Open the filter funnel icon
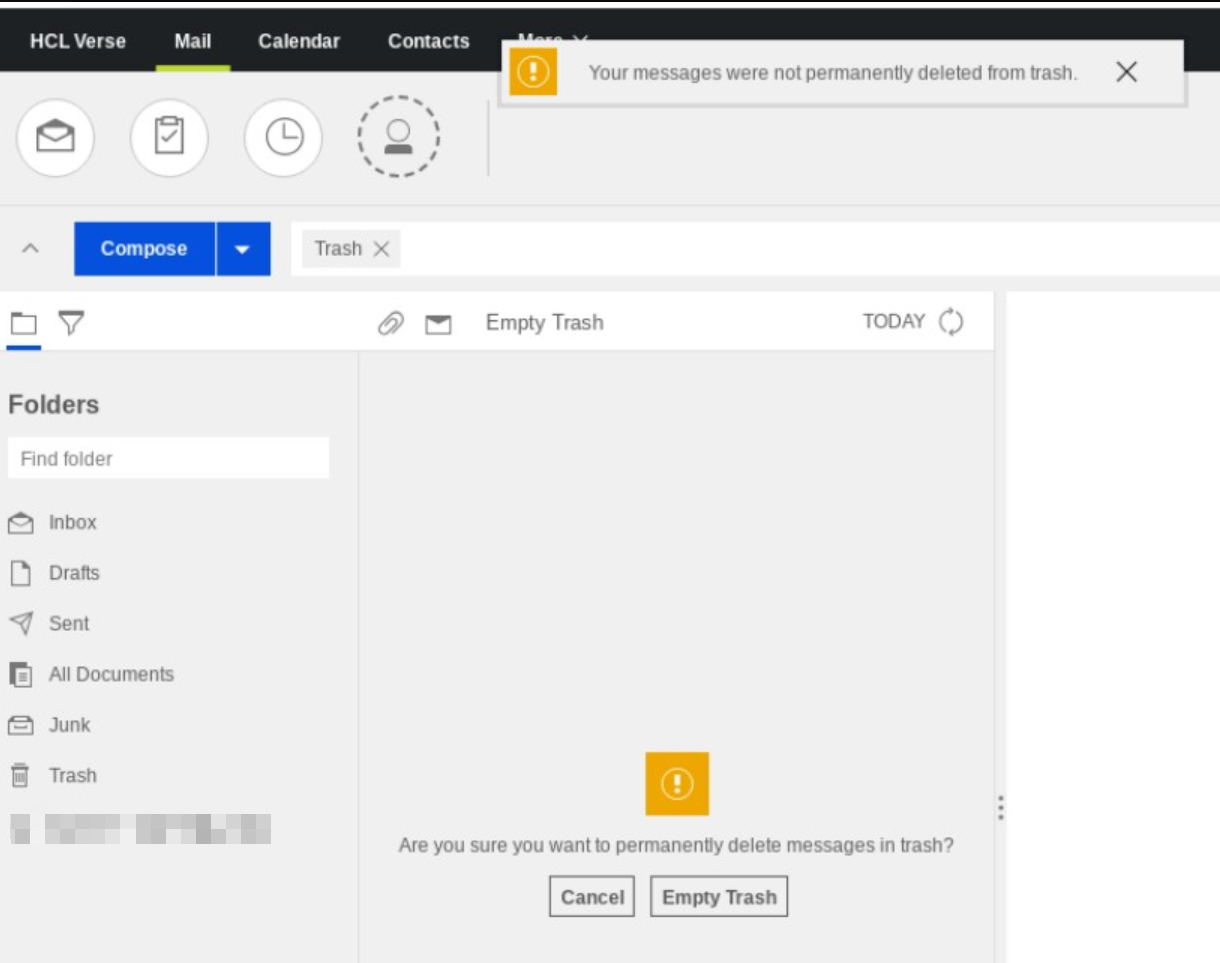 click(70, 322)
